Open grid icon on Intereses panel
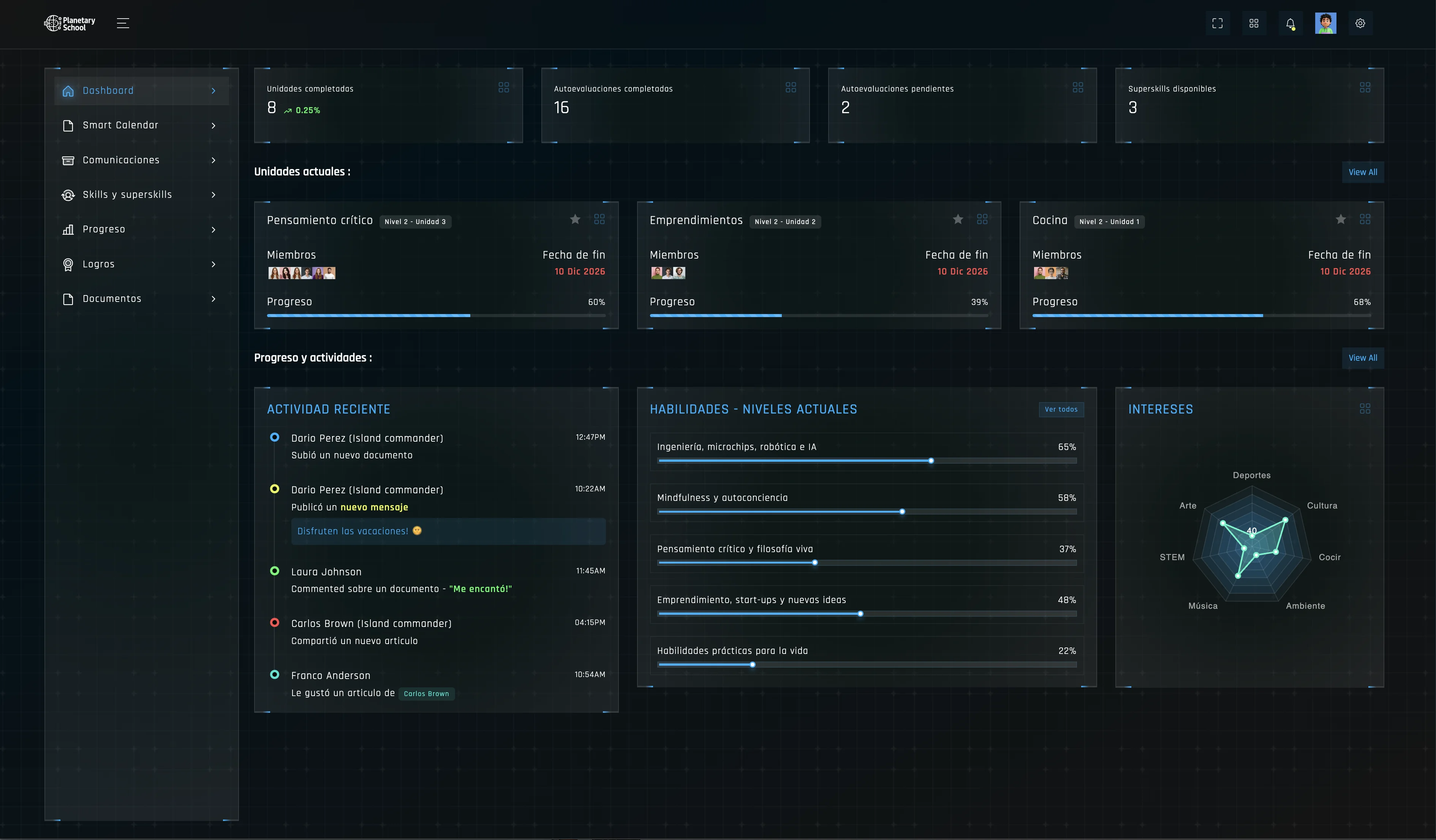1436x840 pixels. tap(1365, 408)
